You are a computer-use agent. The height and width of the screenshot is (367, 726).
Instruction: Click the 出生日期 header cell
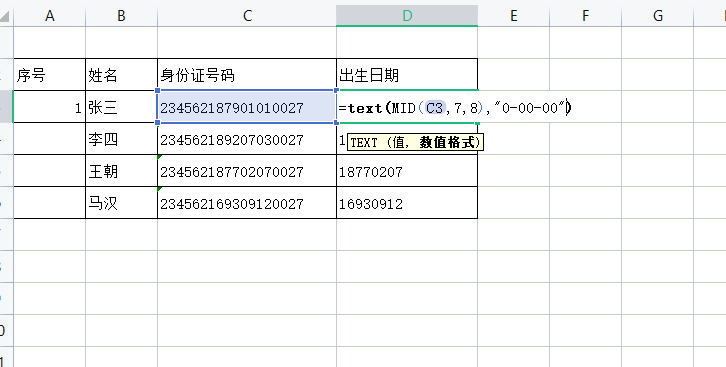coord(407,75)
